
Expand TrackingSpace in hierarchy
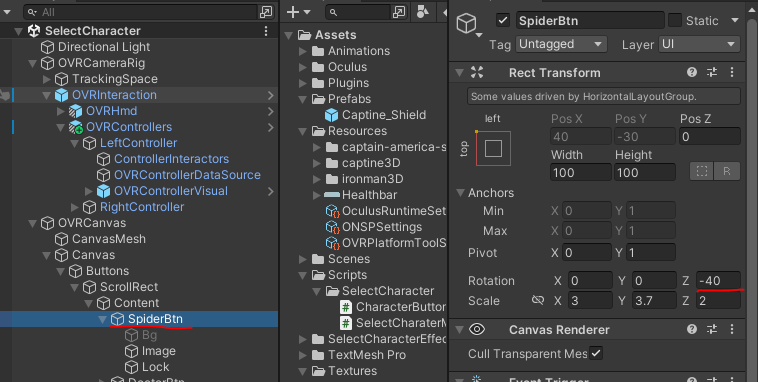coord(47,79)
